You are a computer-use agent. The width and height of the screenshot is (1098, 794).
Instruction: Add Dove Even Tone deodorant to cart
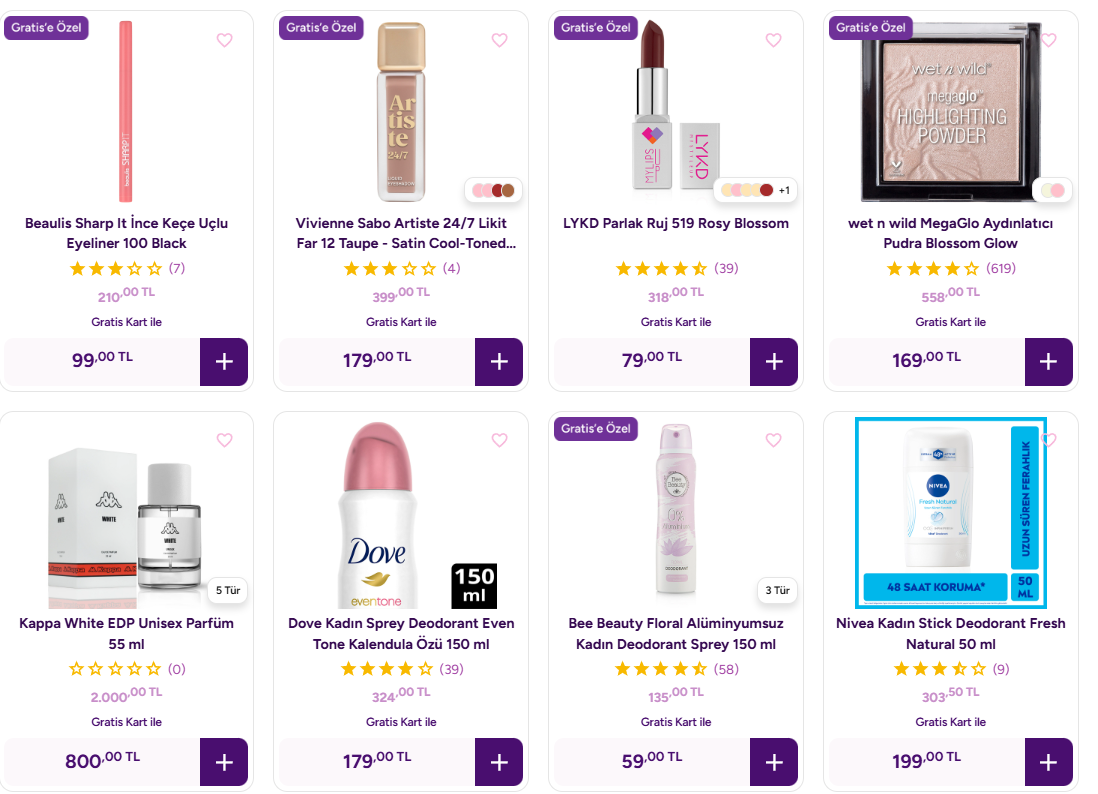tap(499, 762)
